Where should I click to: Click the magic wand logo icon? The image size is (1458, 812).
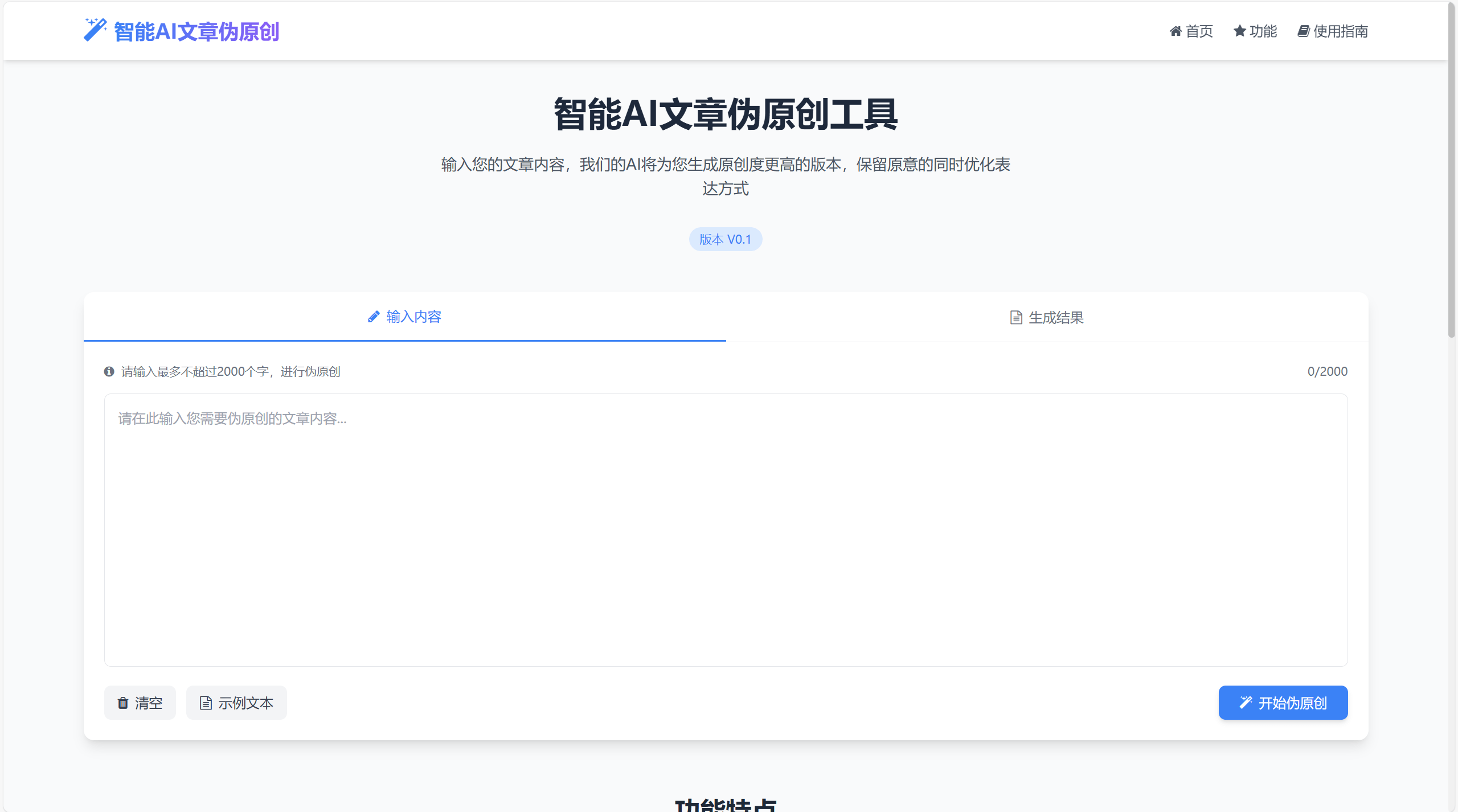(95, 30)
